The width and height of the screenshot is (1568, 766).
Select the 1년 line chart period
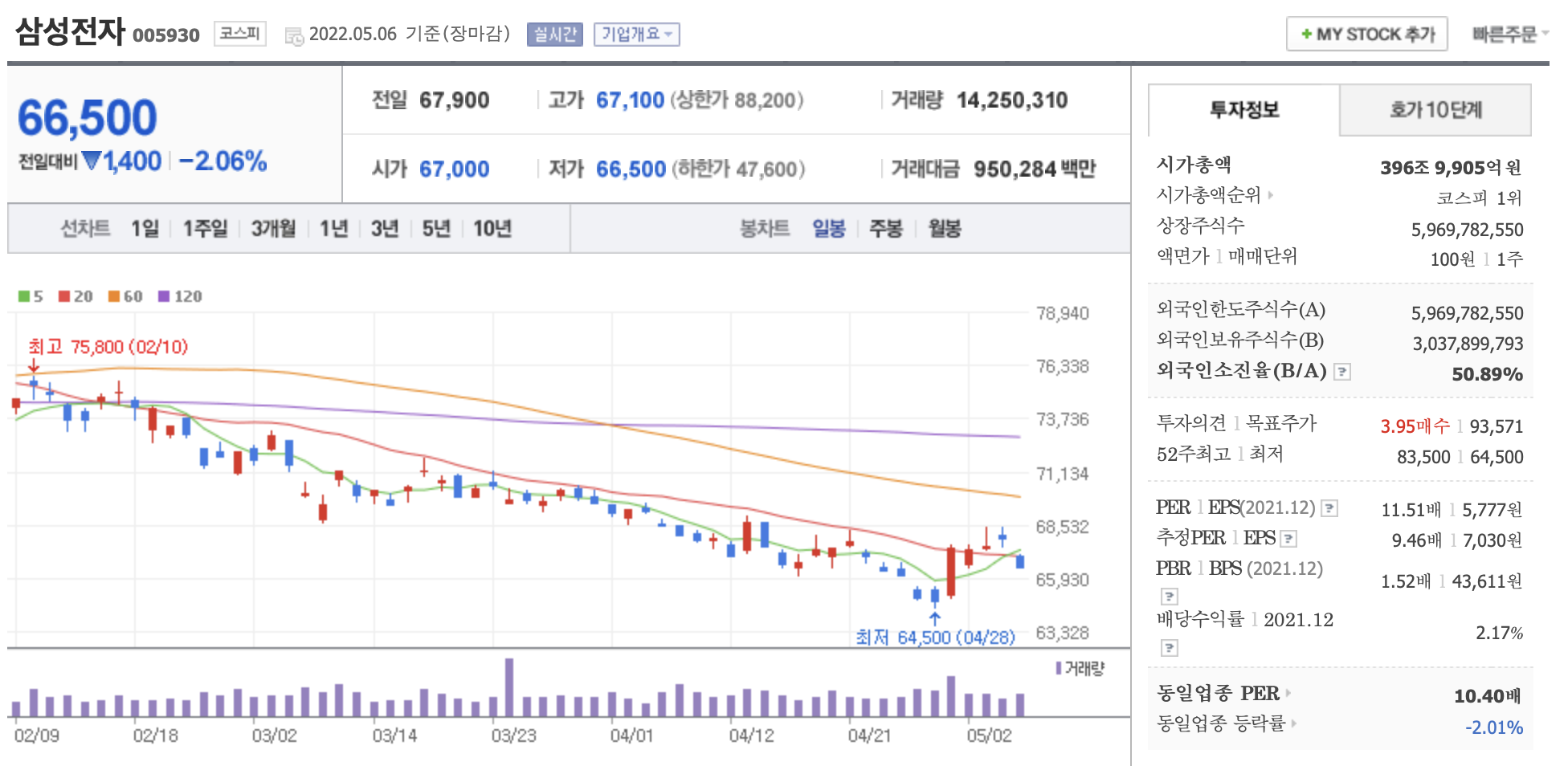334,229
